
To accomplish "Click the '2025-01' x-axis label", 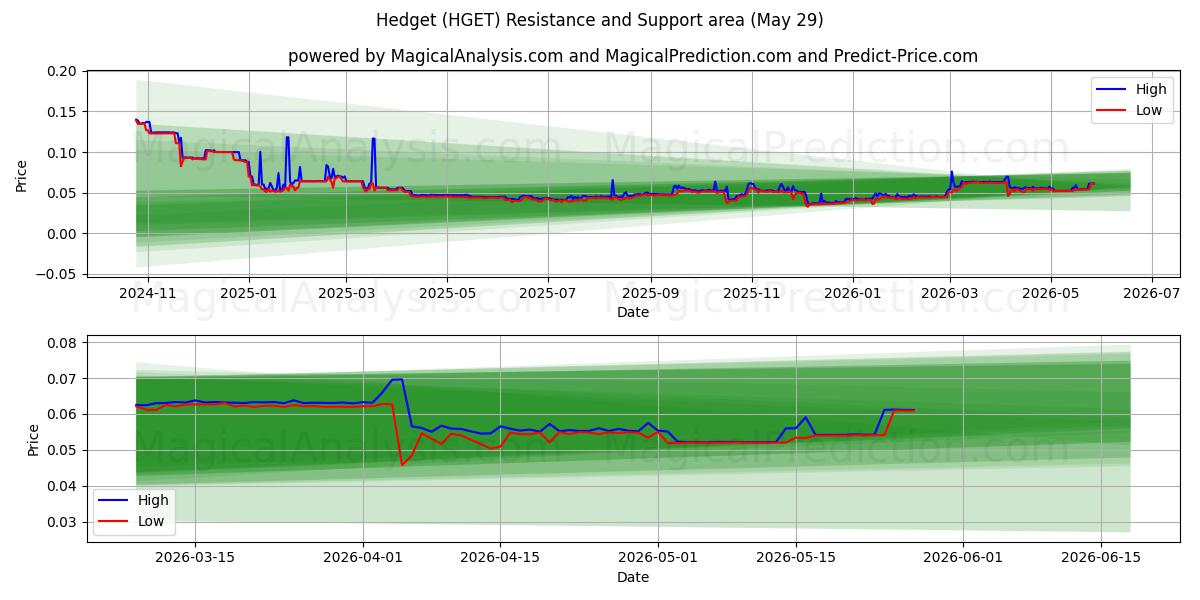I will click(249, 294).
